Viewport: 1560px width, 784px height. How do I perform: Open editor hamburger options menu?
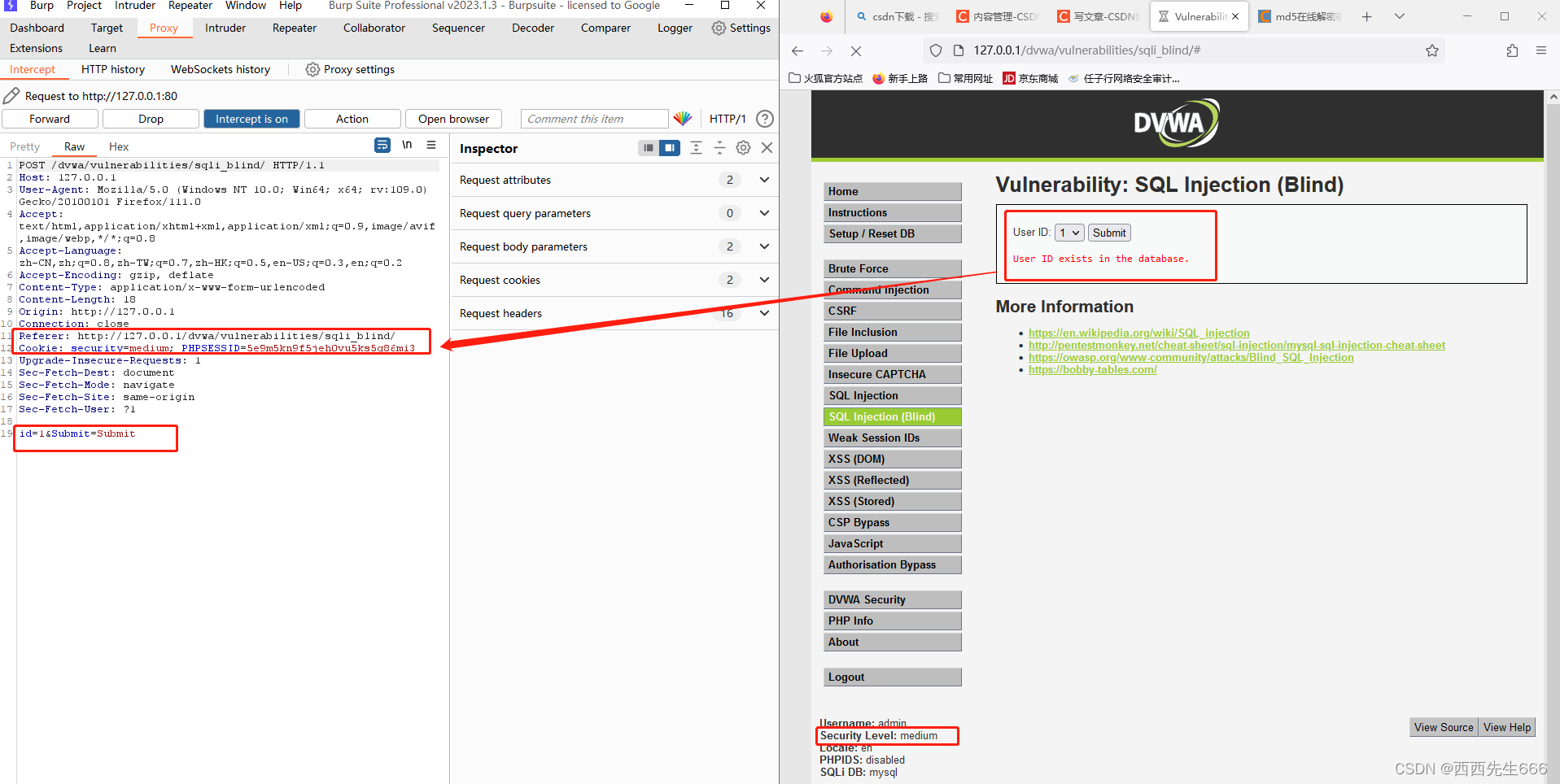click(x=431, y=145)
